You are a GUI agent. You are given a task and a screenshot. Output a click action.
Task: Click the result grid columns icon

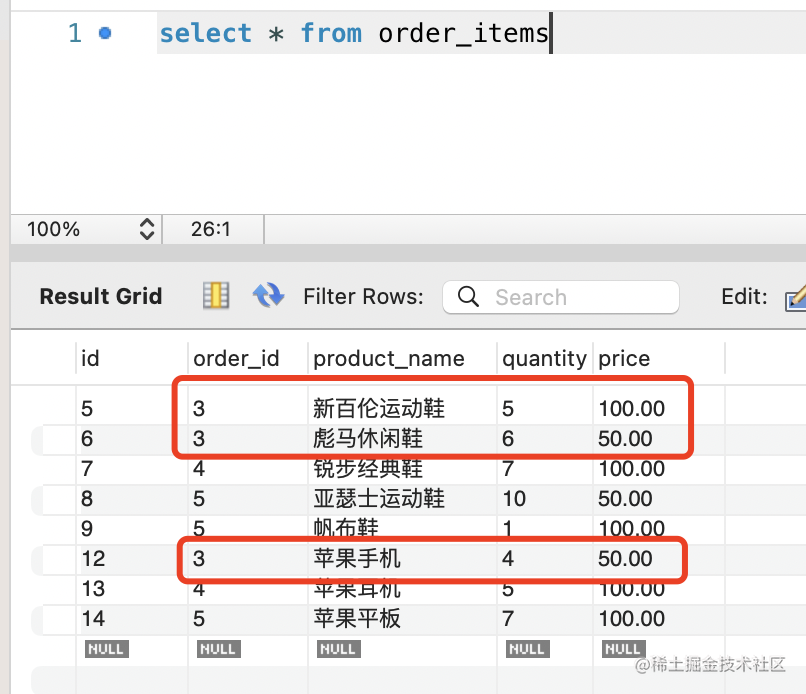216,295
